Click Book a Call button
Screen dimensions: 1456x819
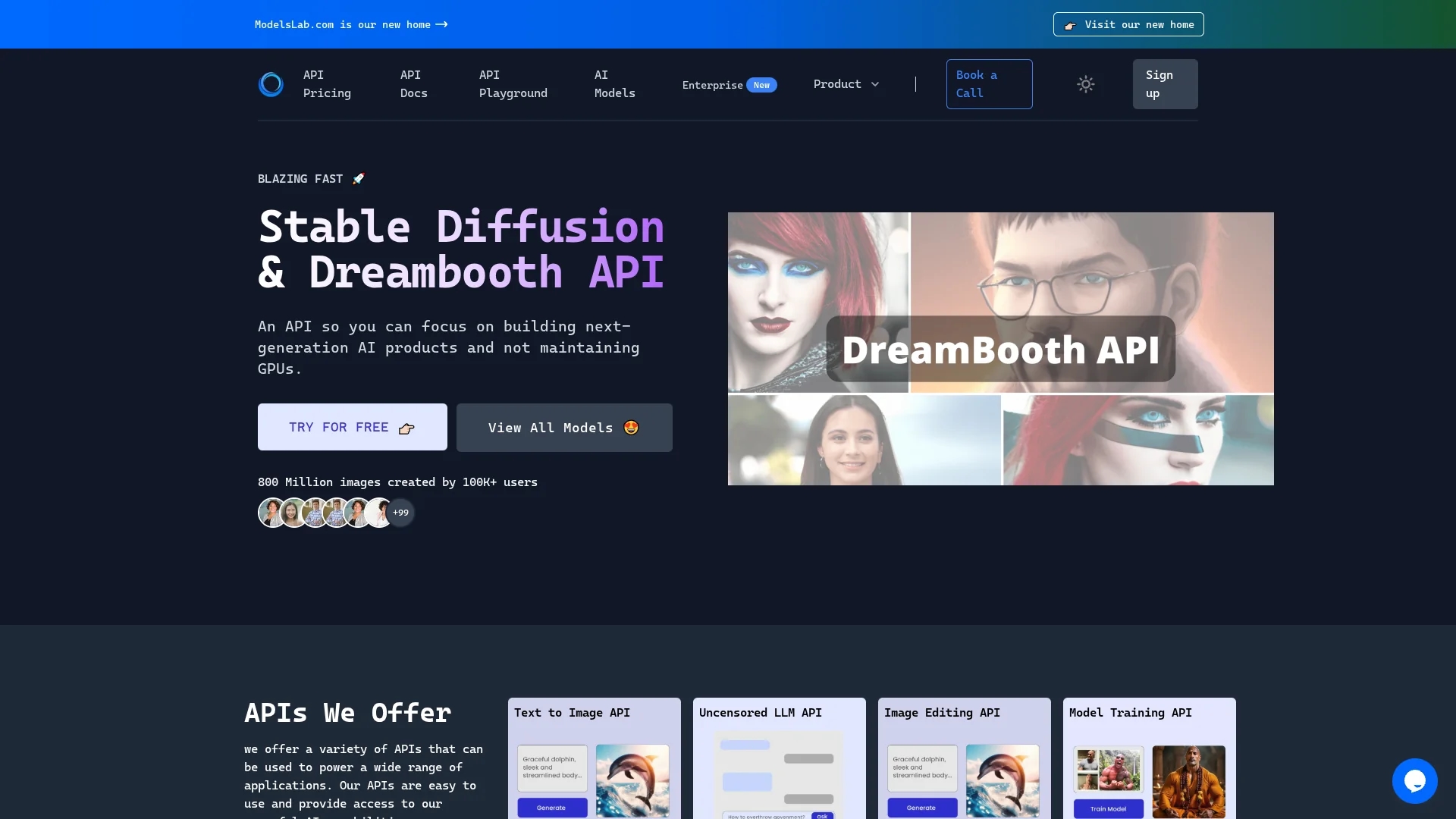pos(989,84)
